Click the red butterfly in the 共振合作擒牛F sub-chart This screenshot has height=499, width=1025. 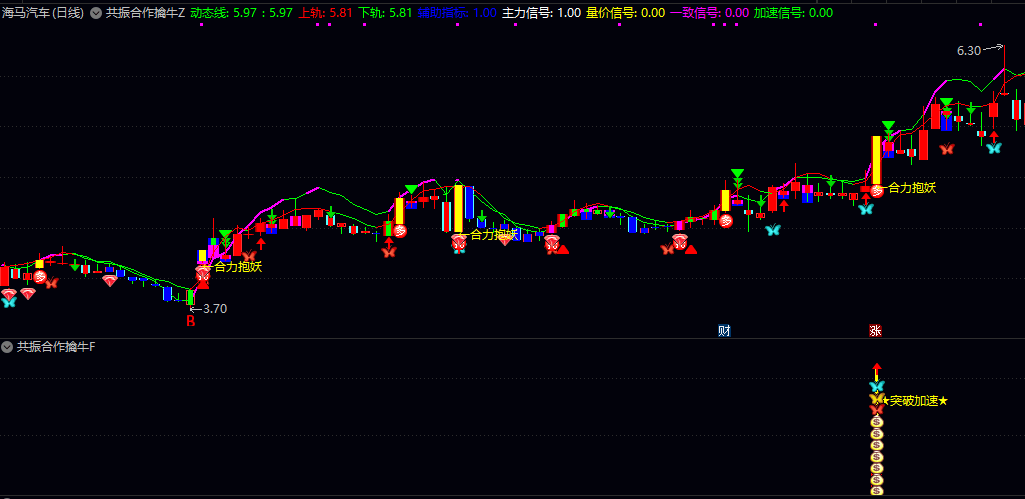[x=877, y=409]
